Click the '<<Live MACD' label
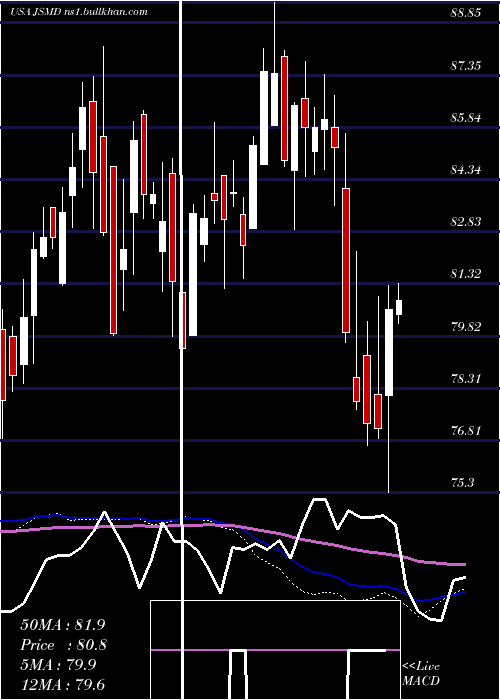 [x=421, y=673]
